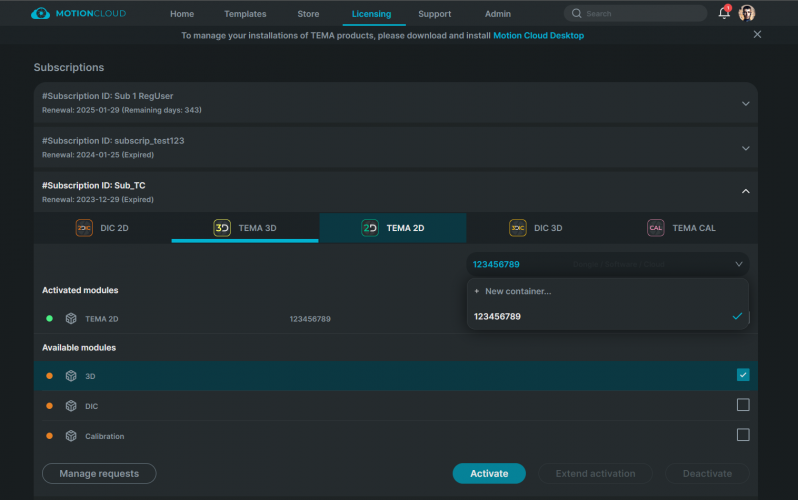Switch to the TEMA CAL tab
Viewport: 798px width, 500px height.
click(x=681, y=228)
